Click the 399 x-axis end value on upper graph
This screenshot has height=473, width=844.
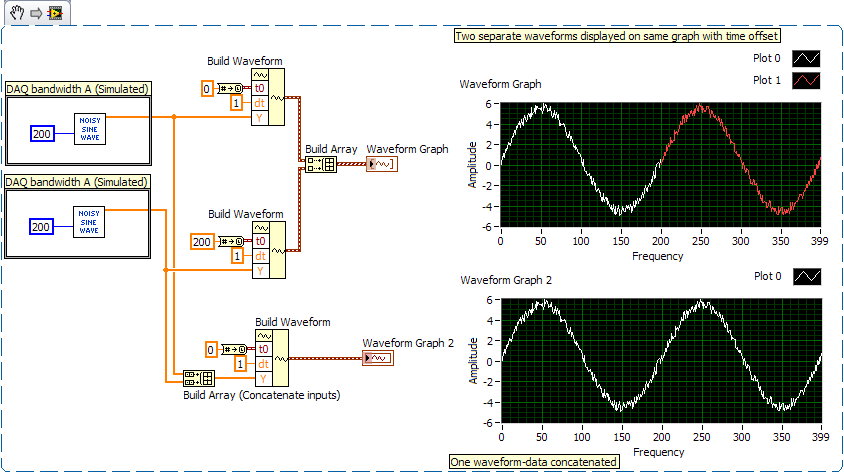(x=819, y=241)
